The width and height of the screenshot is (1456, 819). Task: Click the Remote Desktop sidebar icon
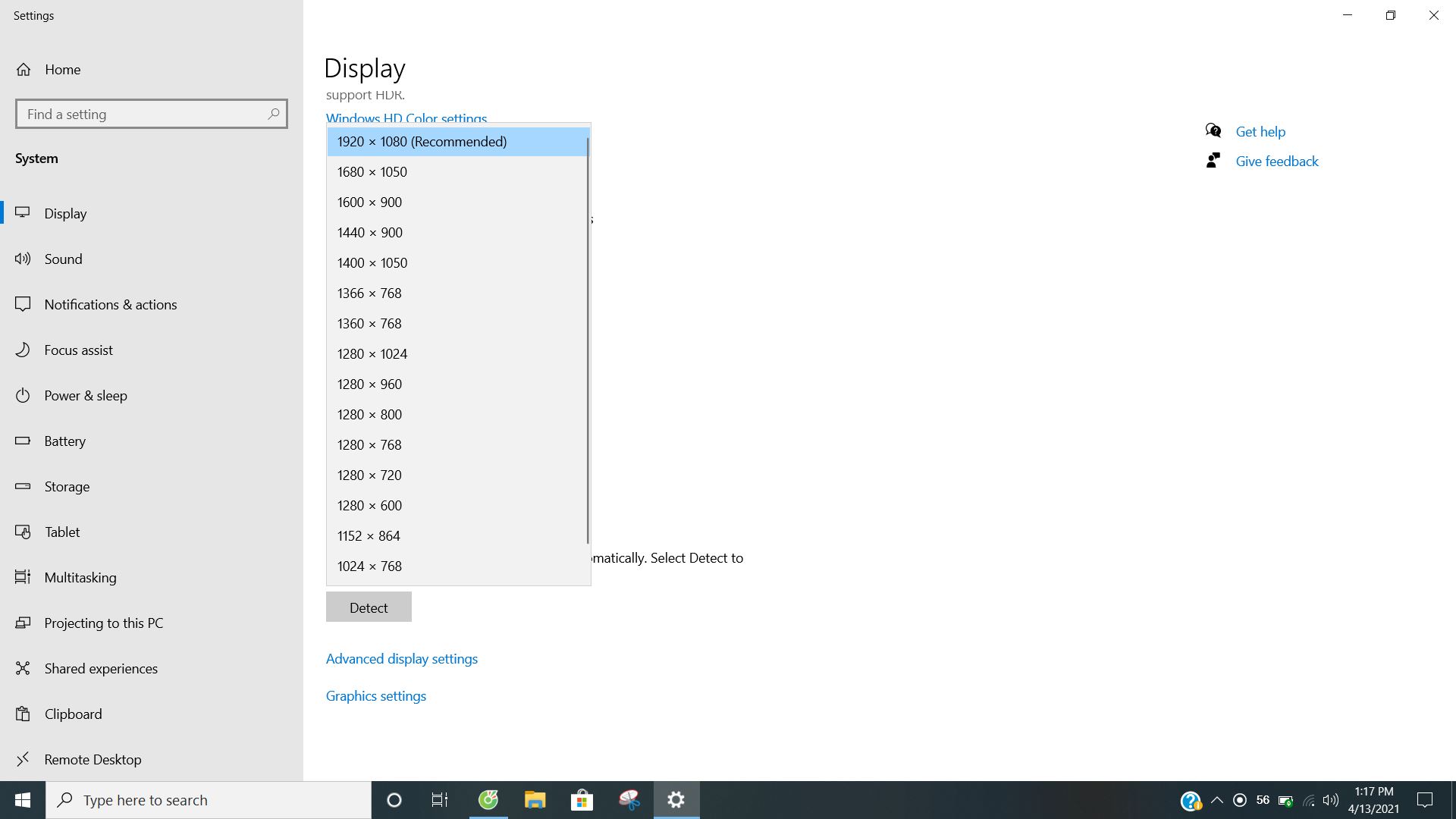click(x=23, y=759)
